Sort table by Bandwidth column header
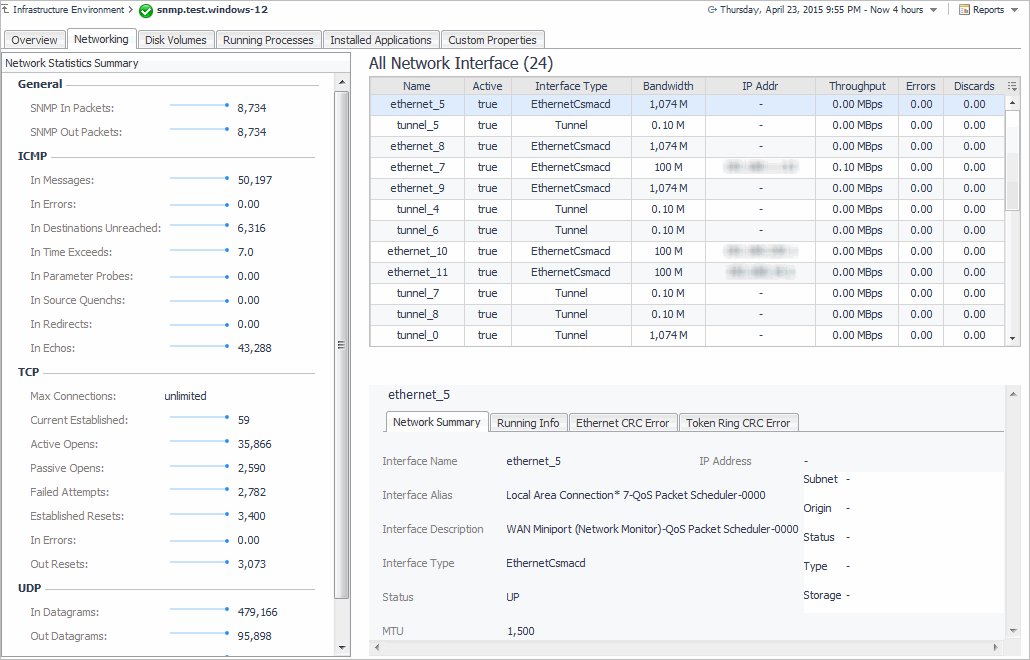 668,86
